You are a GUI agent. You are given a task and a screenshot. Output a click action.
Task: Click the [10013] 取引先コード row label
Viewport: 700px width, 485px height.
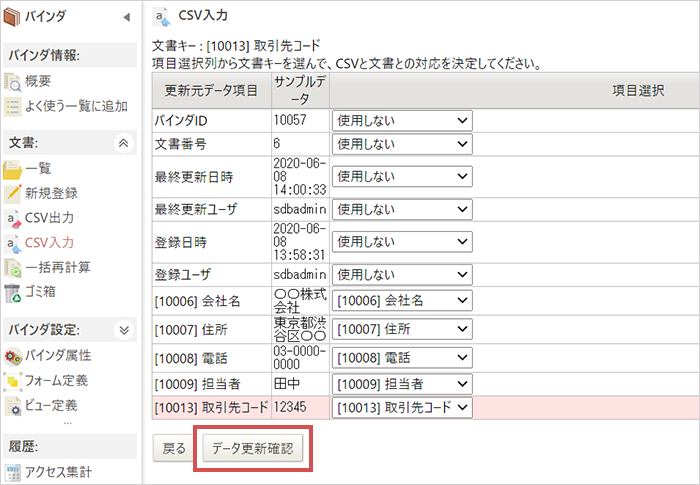click(x=212, y=408)
